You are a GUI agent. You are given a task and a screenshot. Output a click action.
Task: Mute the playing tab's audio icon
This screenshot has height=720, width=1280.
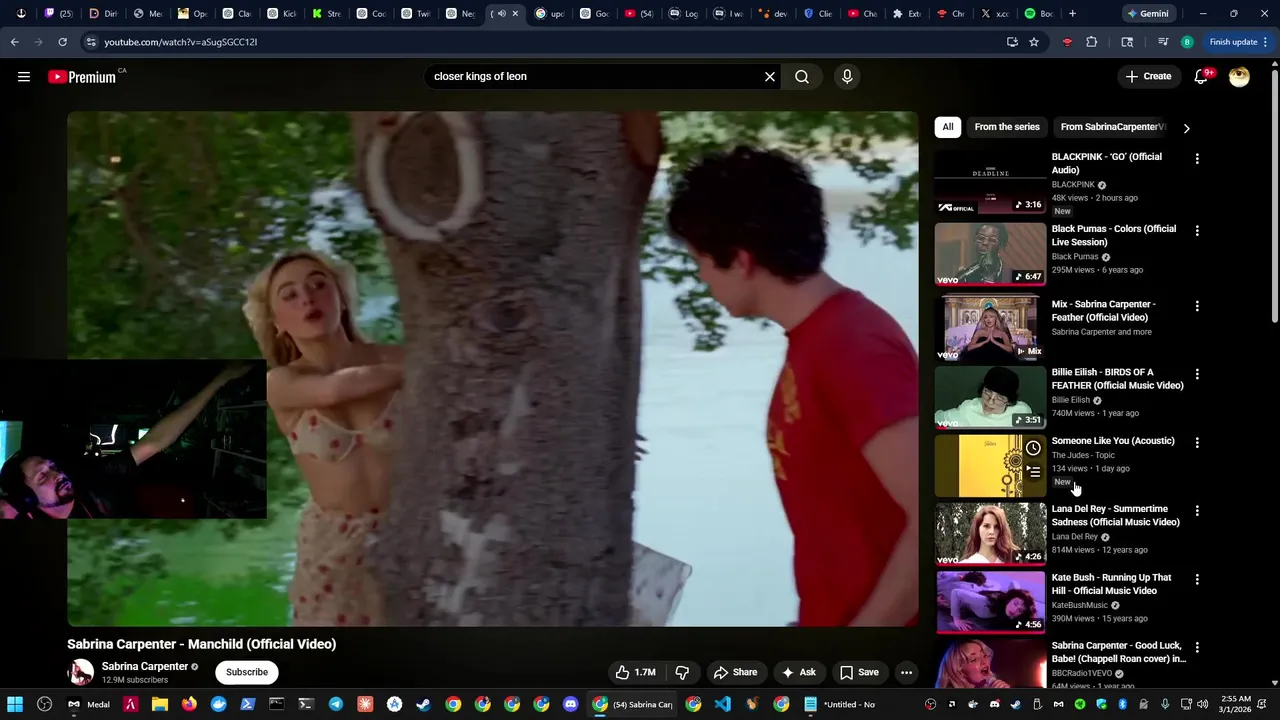(x=501, y=14)
